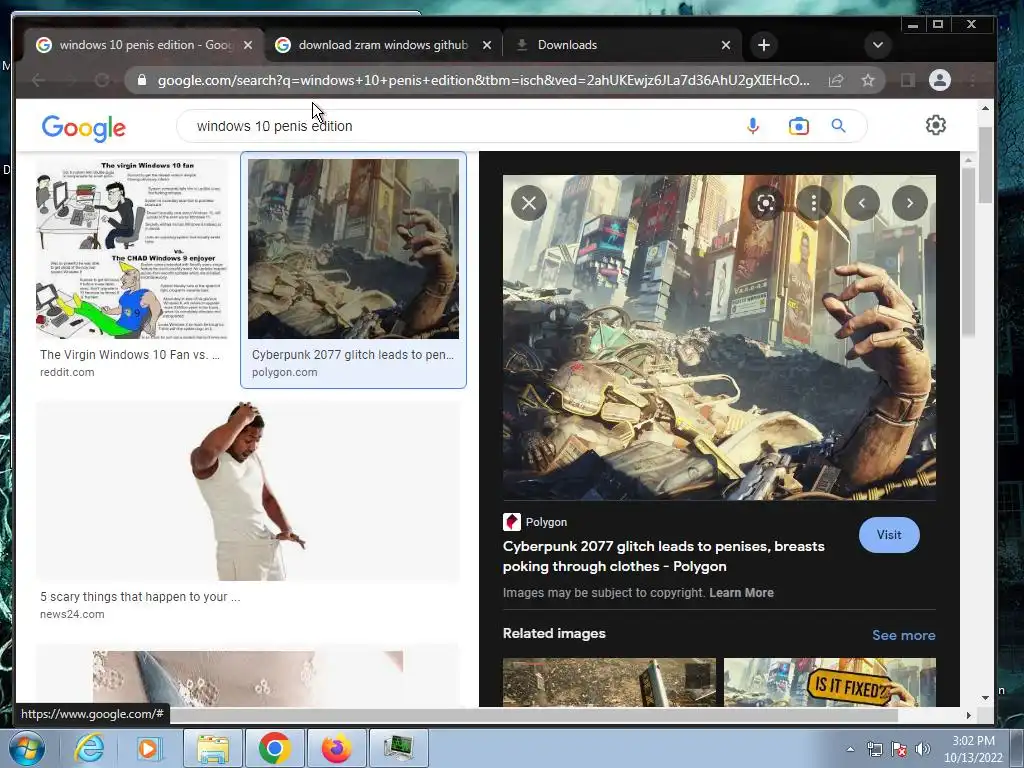
Task: Click the page scrollbar down arrow
Action: pyautogui.click(x=985, y=697)
